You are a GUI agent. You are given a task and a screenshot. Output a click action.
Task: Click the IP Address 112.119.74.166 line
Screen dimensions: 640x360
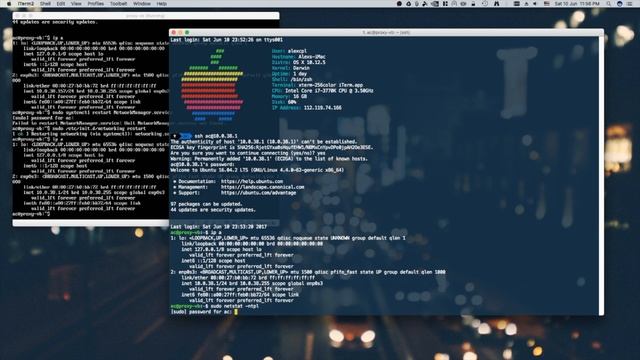coord(307,108)
